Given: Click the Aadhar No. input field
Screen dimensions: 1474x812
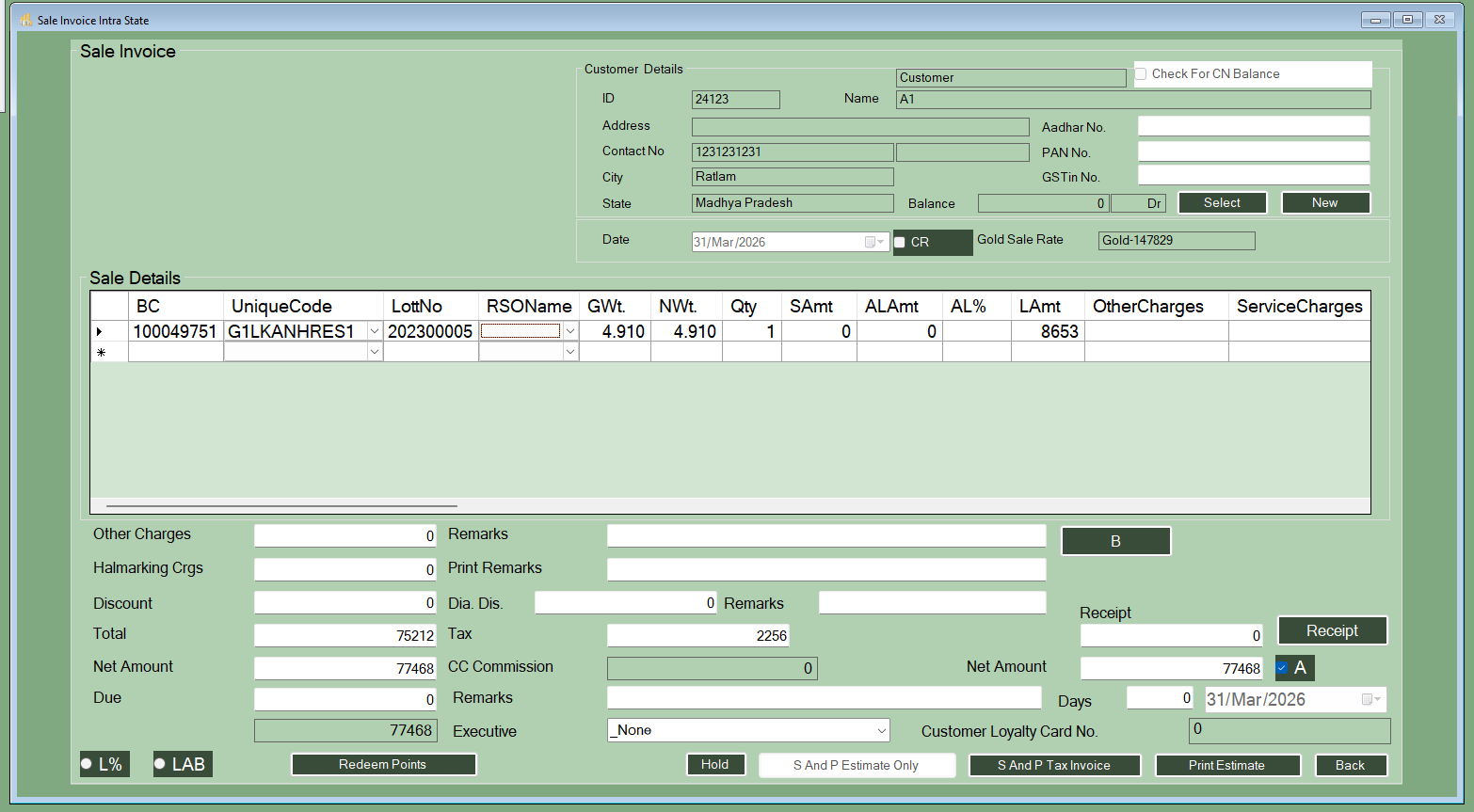Looking at the screenshot, I should coord(1254,126).
